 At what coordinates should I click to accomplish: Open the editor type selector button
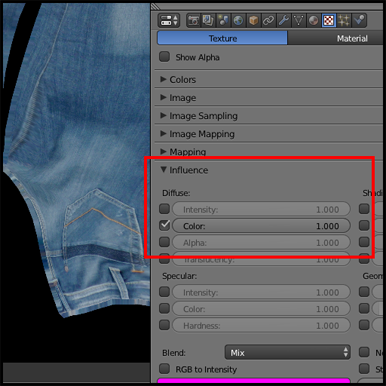(168, 21)
